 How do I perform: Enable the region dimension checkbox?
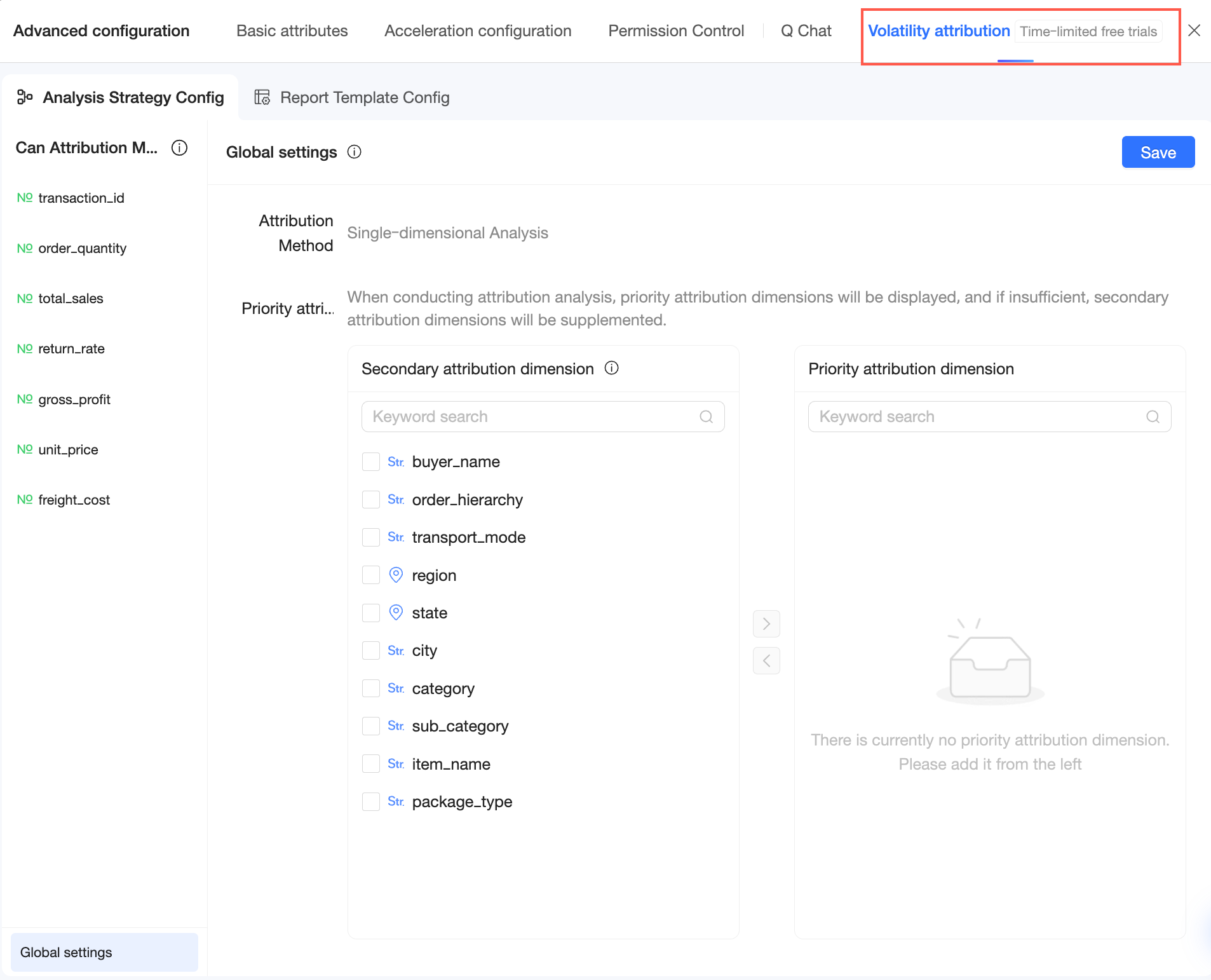[371, 575]
